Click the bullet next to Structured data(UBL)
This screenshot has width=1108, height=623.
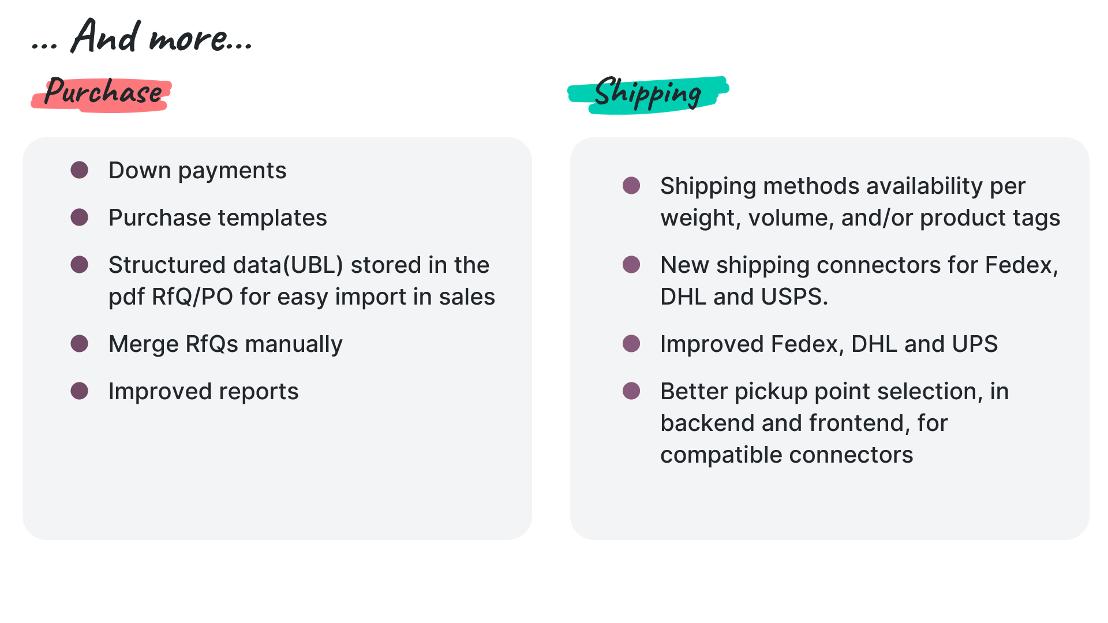click(x=79, y=264)
